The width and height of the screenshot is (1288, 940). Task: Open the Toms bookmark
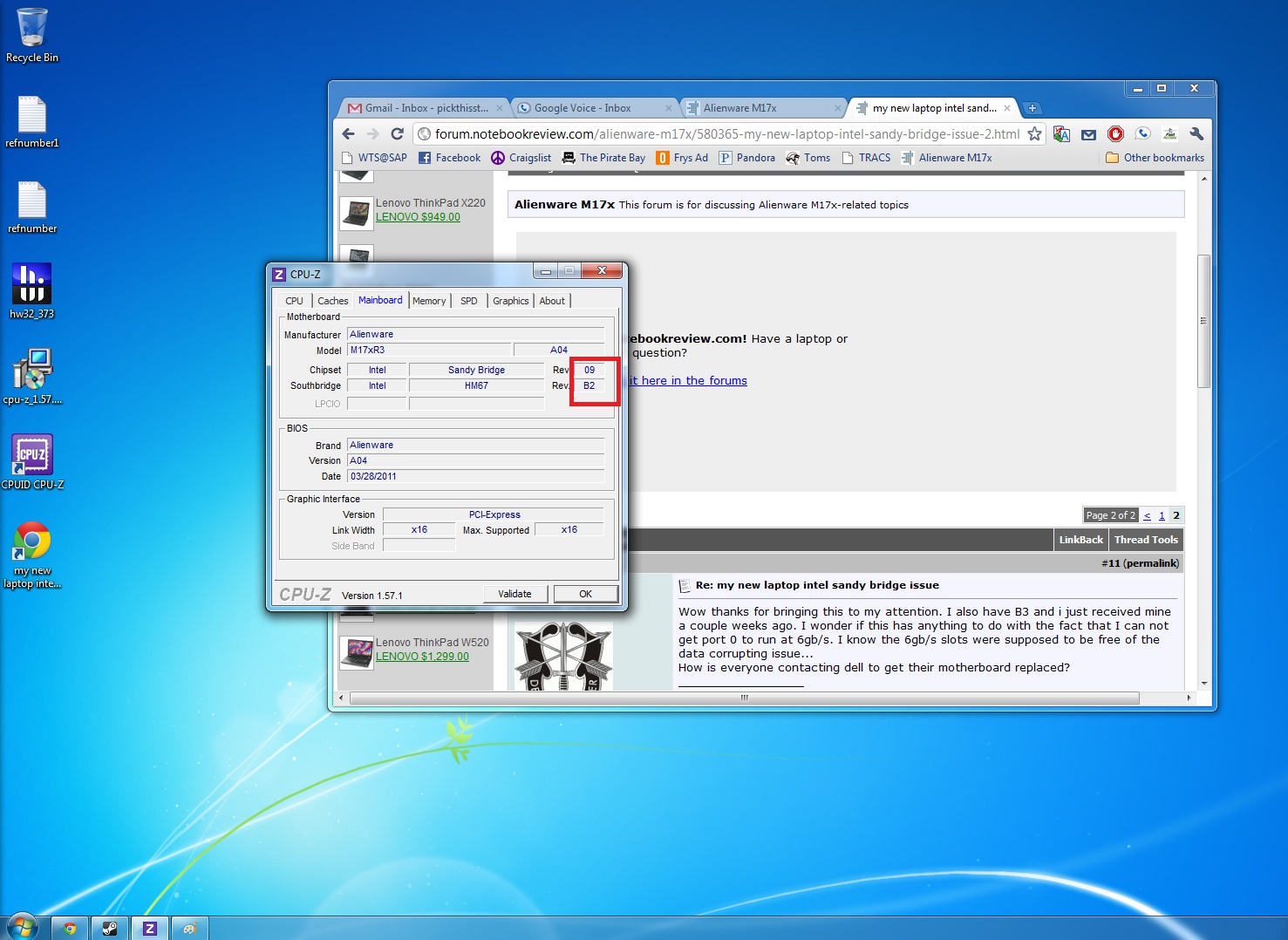(x=808, y=158)
